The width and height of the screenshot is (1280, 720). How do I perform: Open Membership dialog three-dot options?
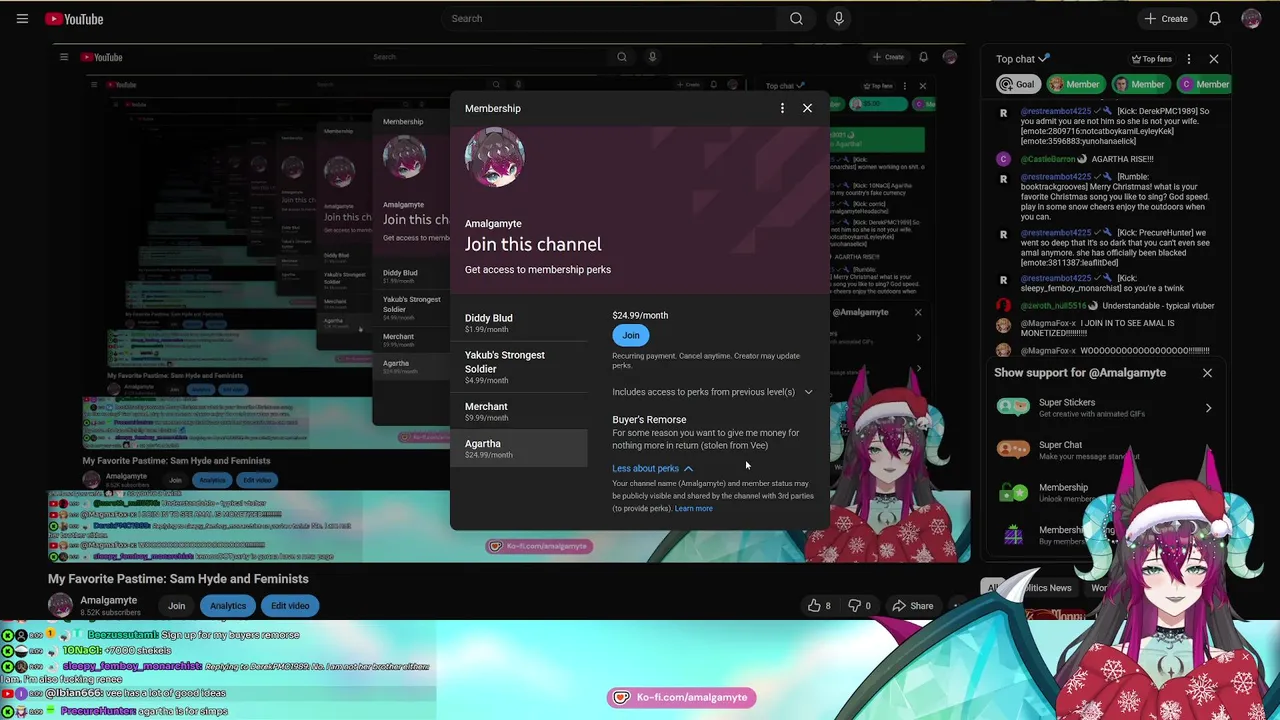coord(782,108)
